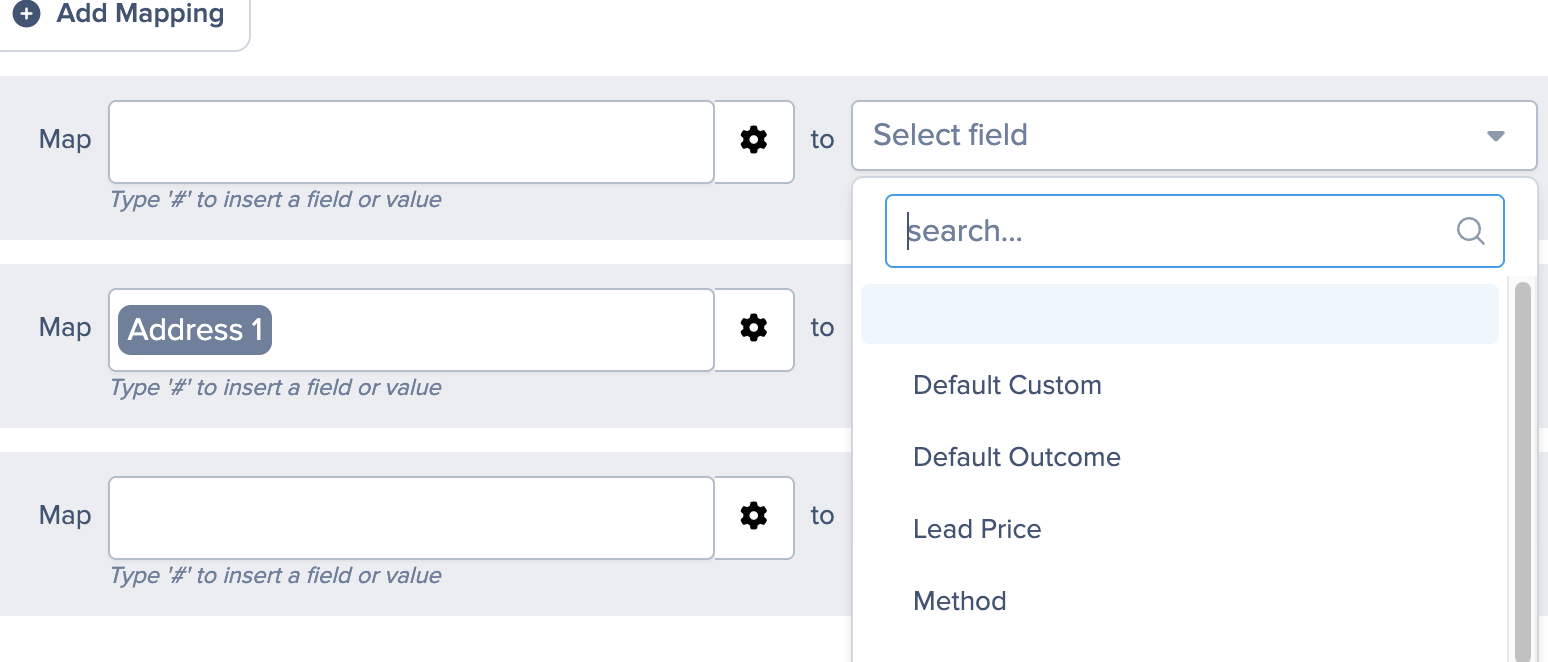Select the blank highlighted dropdown option
1548x662 pixels.
[1179, 314]
